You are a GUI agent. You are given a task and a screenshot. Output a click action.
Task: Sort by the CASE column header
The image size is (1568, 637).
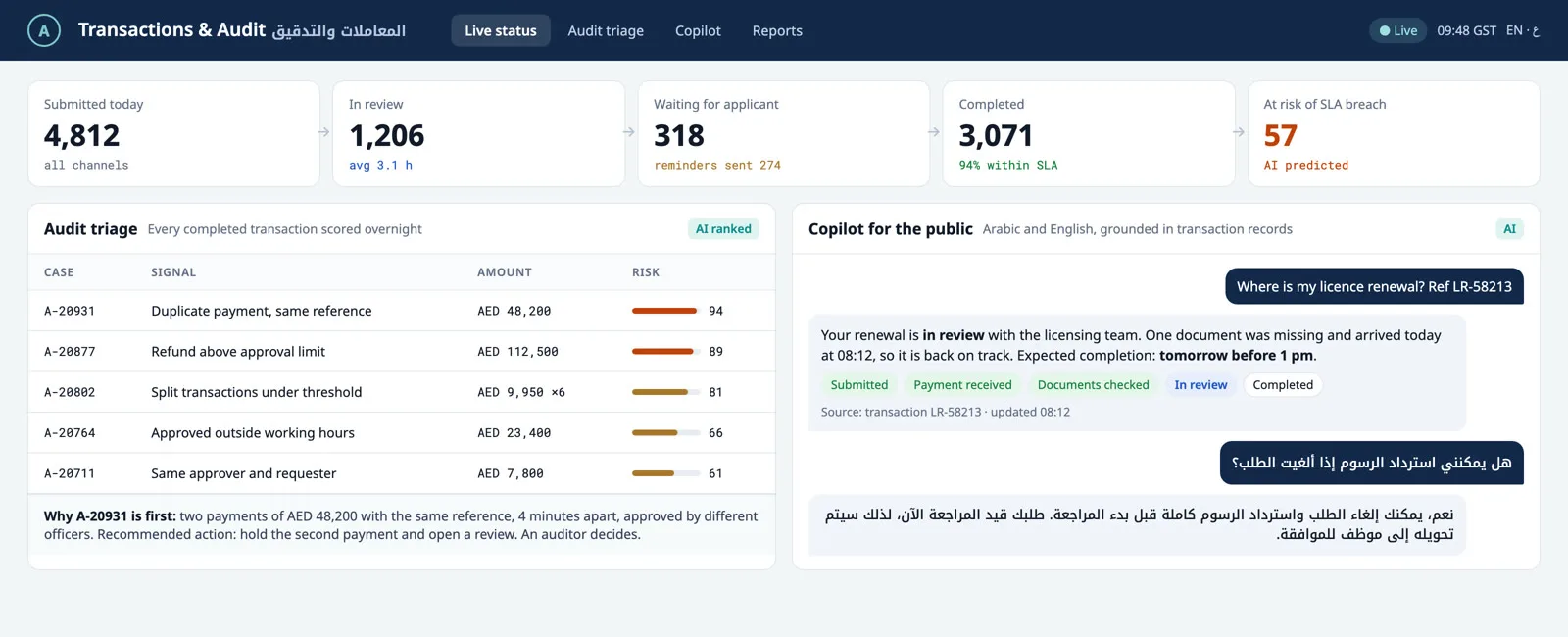[x=59, y=272]
